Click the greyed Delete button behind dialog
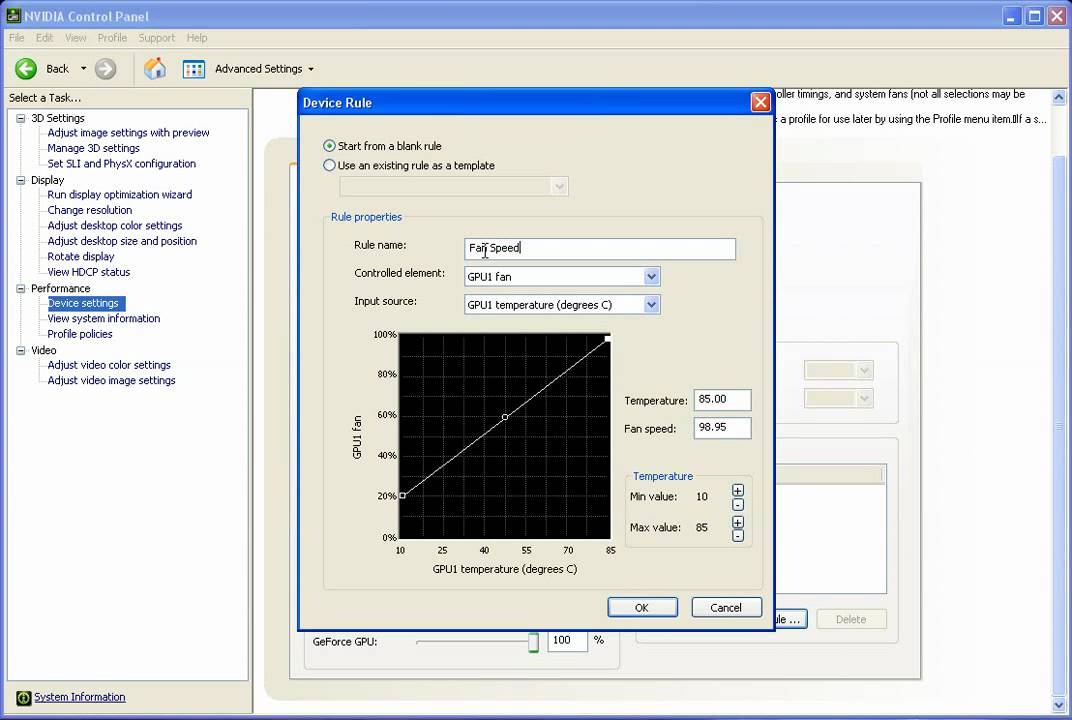 coord(851,619)
